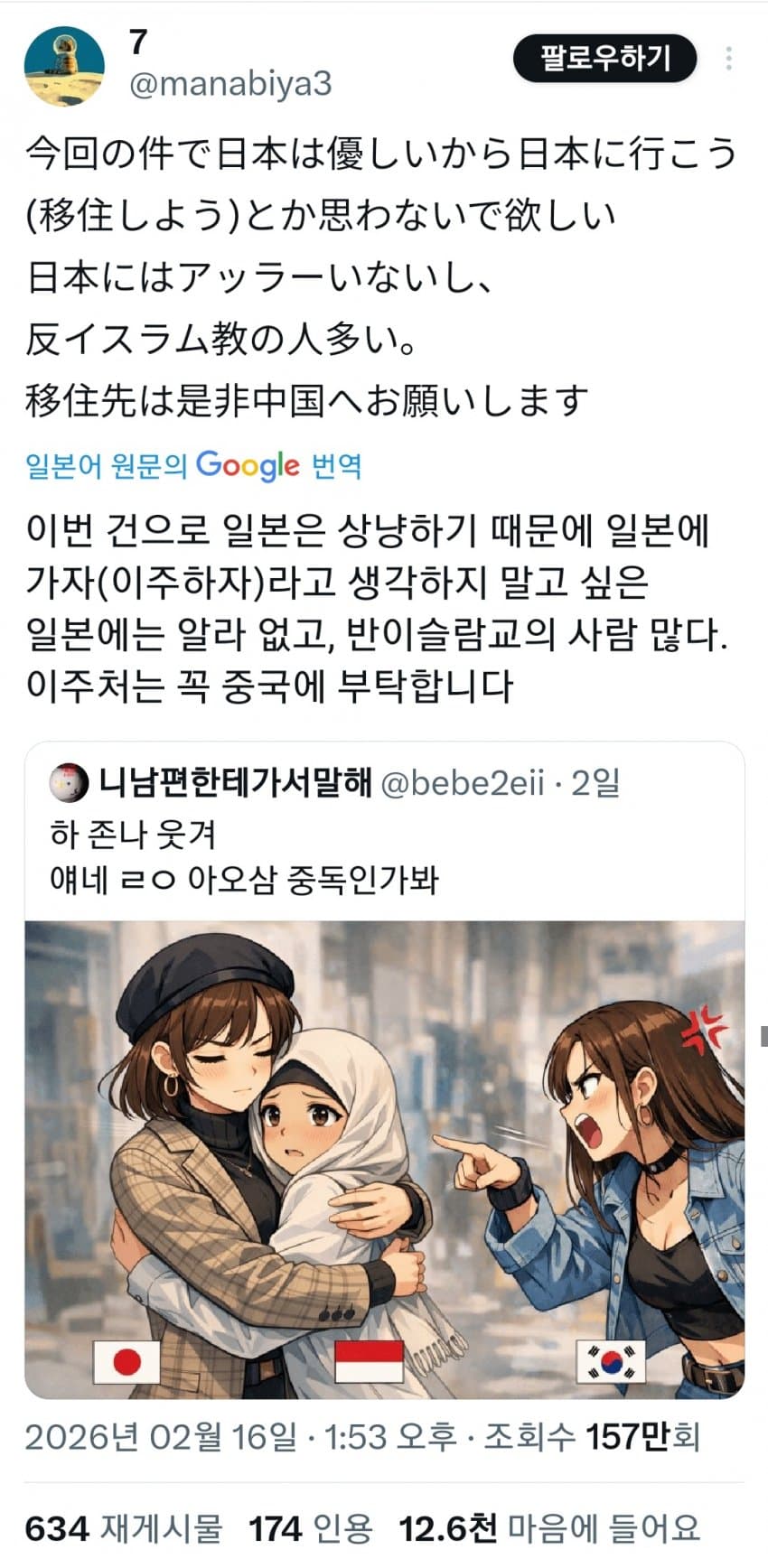Open the @manabiya3 username handle

coord(231,84)
